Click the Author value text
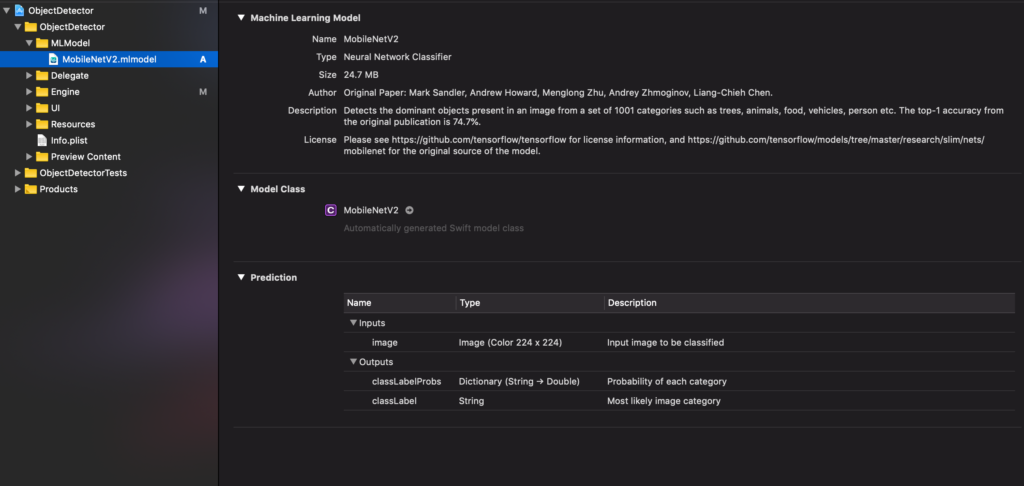Screen dimensions: 1024x486 coord(558,93)
